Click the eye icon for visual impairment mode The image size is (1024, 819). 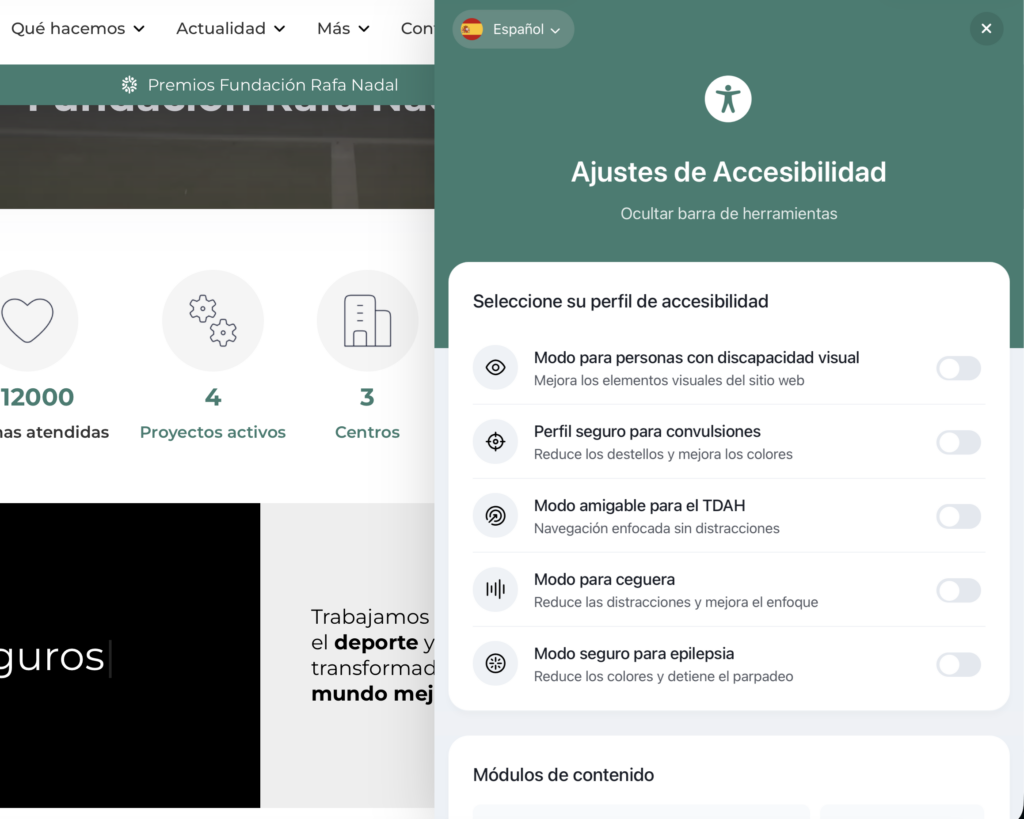coord(495,368)
